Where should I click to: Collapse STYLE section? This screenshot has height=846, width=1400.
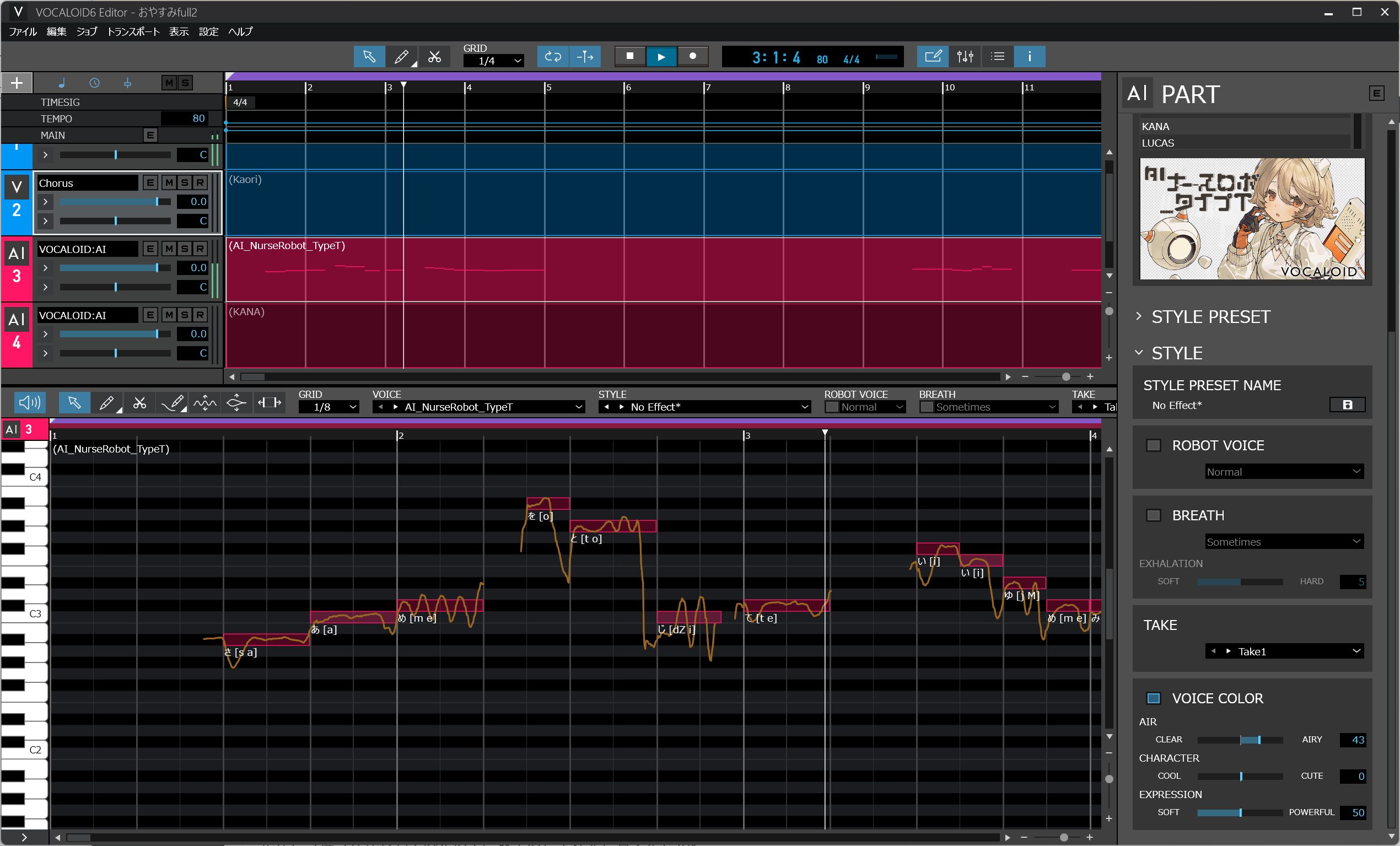(1139, 353)
